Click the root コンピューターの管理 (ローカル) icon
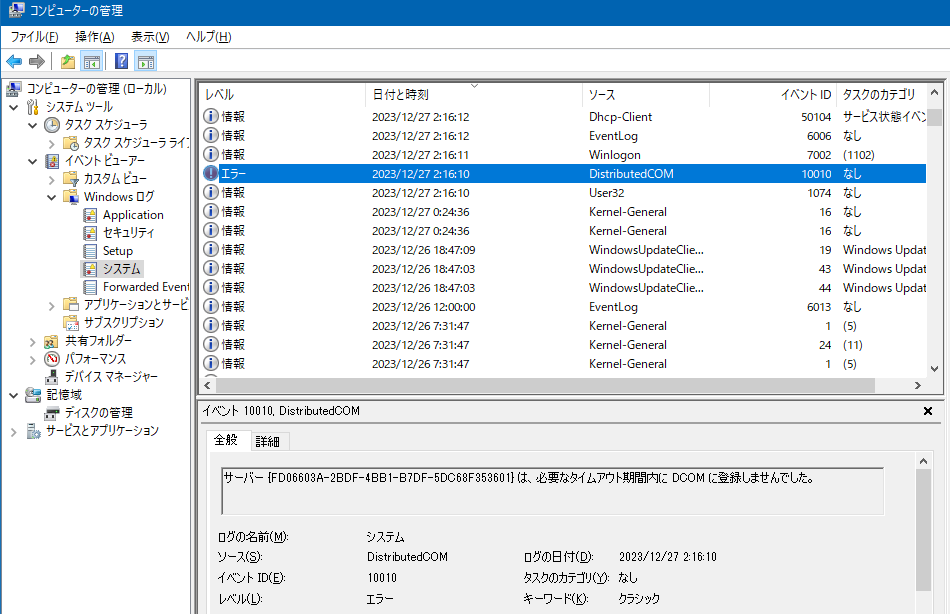This screenshot has height=614, width=950. tap(14, 89)
